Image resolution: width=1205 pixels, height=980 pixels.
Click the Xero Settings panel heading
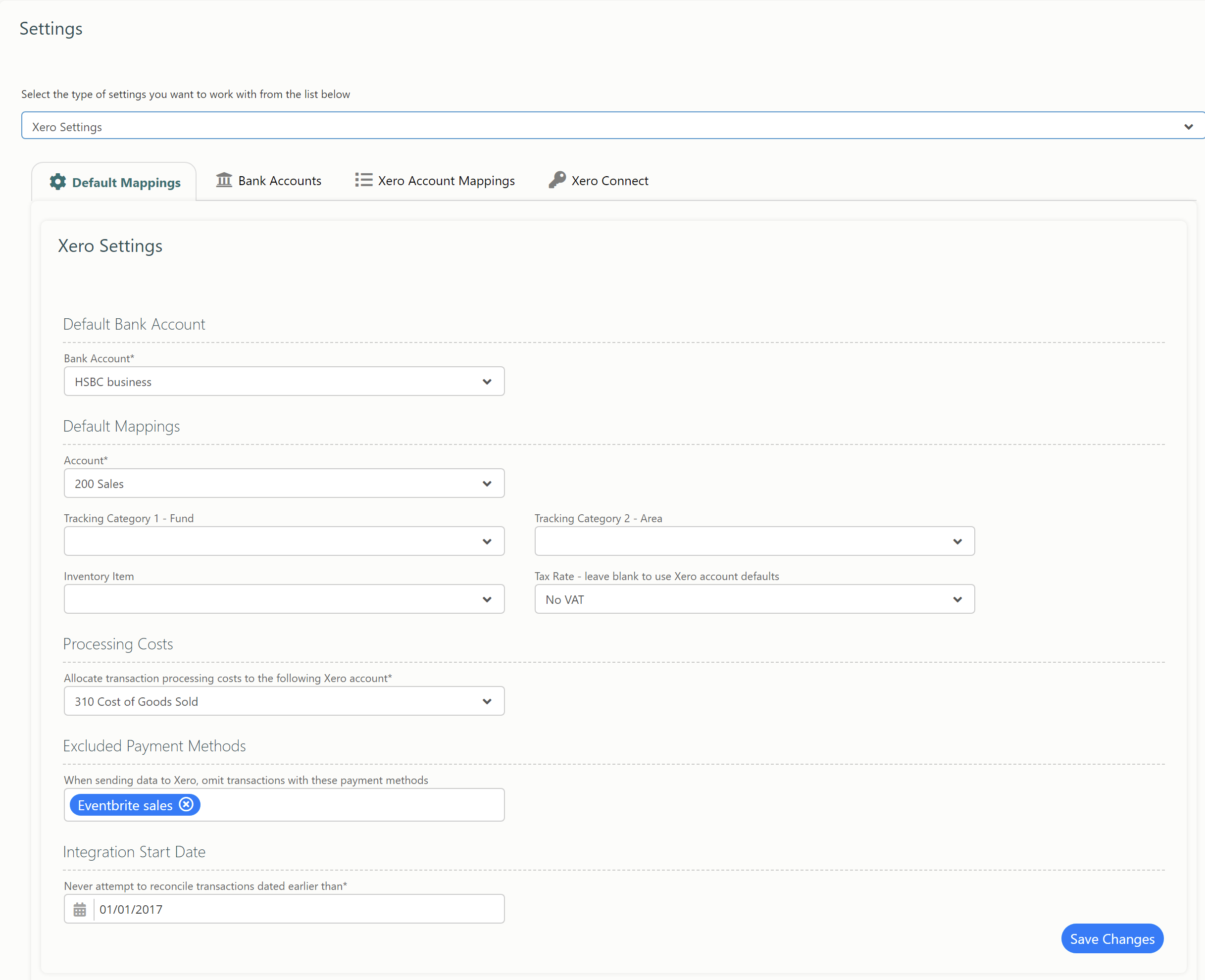click(110, 246)
